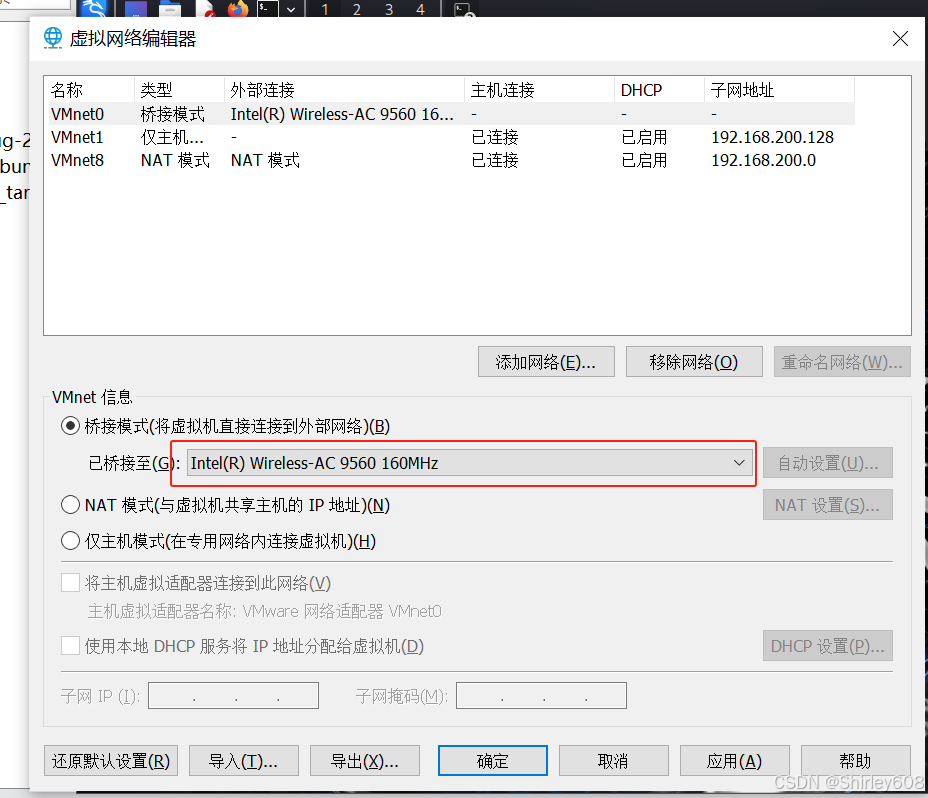The width and height of the screenshot is (928, 798).
Task: Click NAT Settings (S) button
Action: point(827,505)
